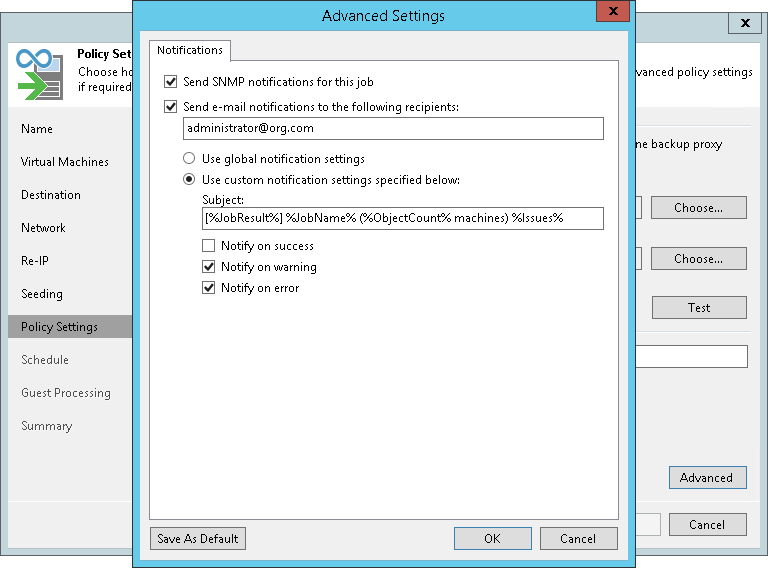Toggle Send e-mail notifications to recipients checkbox
The width and height of the screenshot is (768, 568).
pos(170,106)
